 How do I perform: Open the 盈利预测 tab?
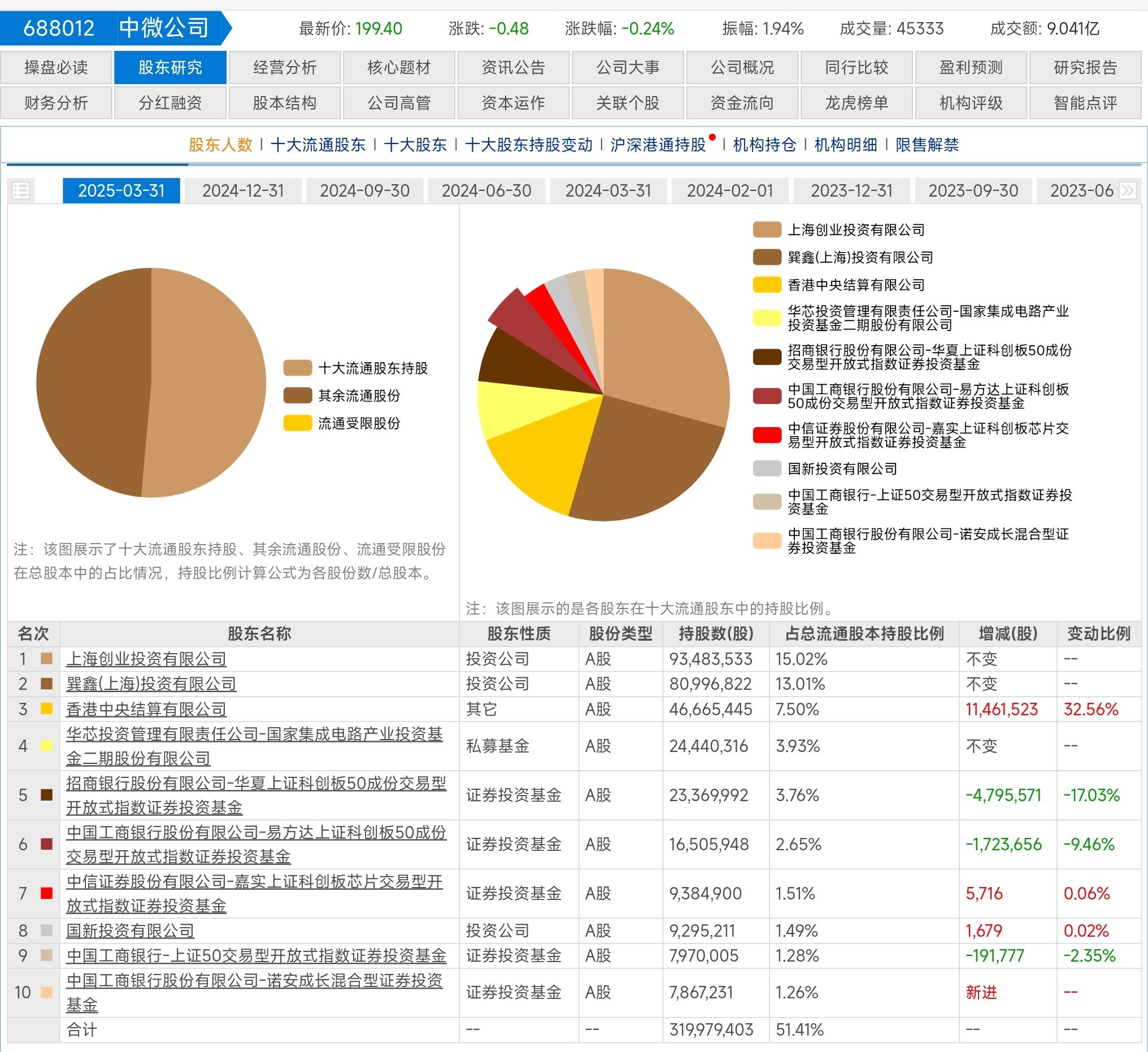click(971, 68)
